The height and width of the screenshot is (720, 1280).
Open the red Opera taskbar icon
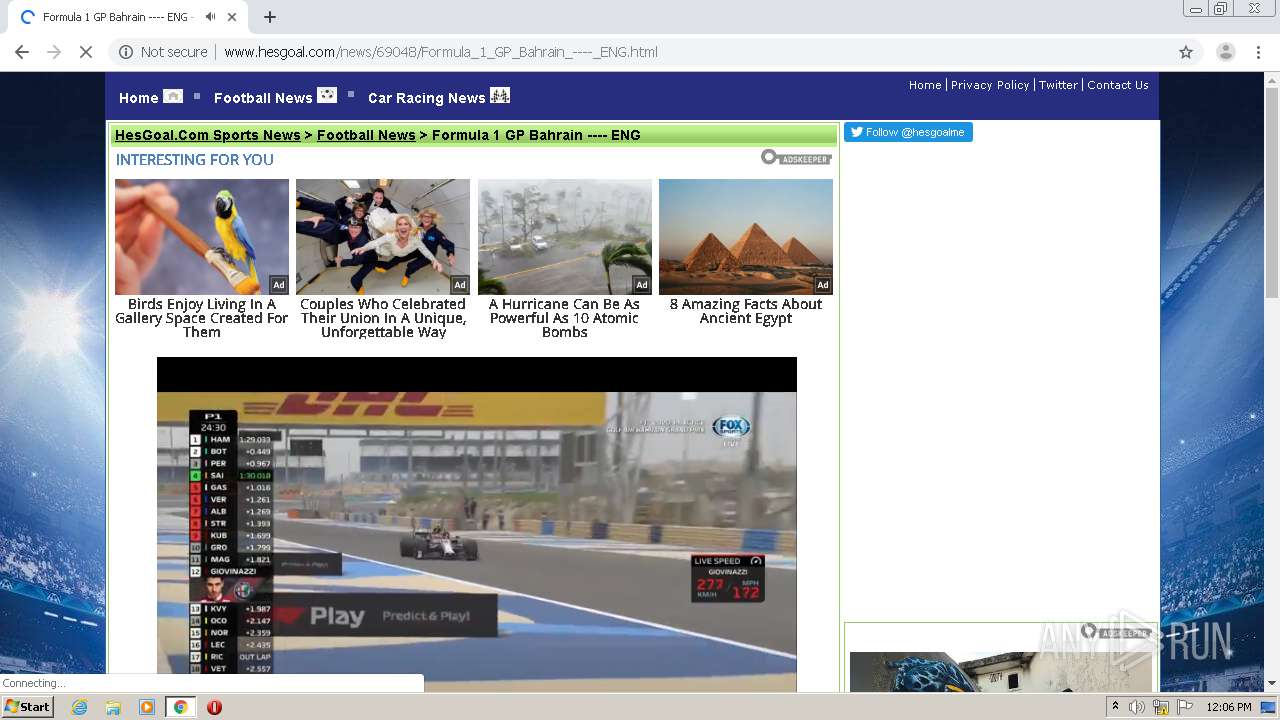[x=214, y=707]
